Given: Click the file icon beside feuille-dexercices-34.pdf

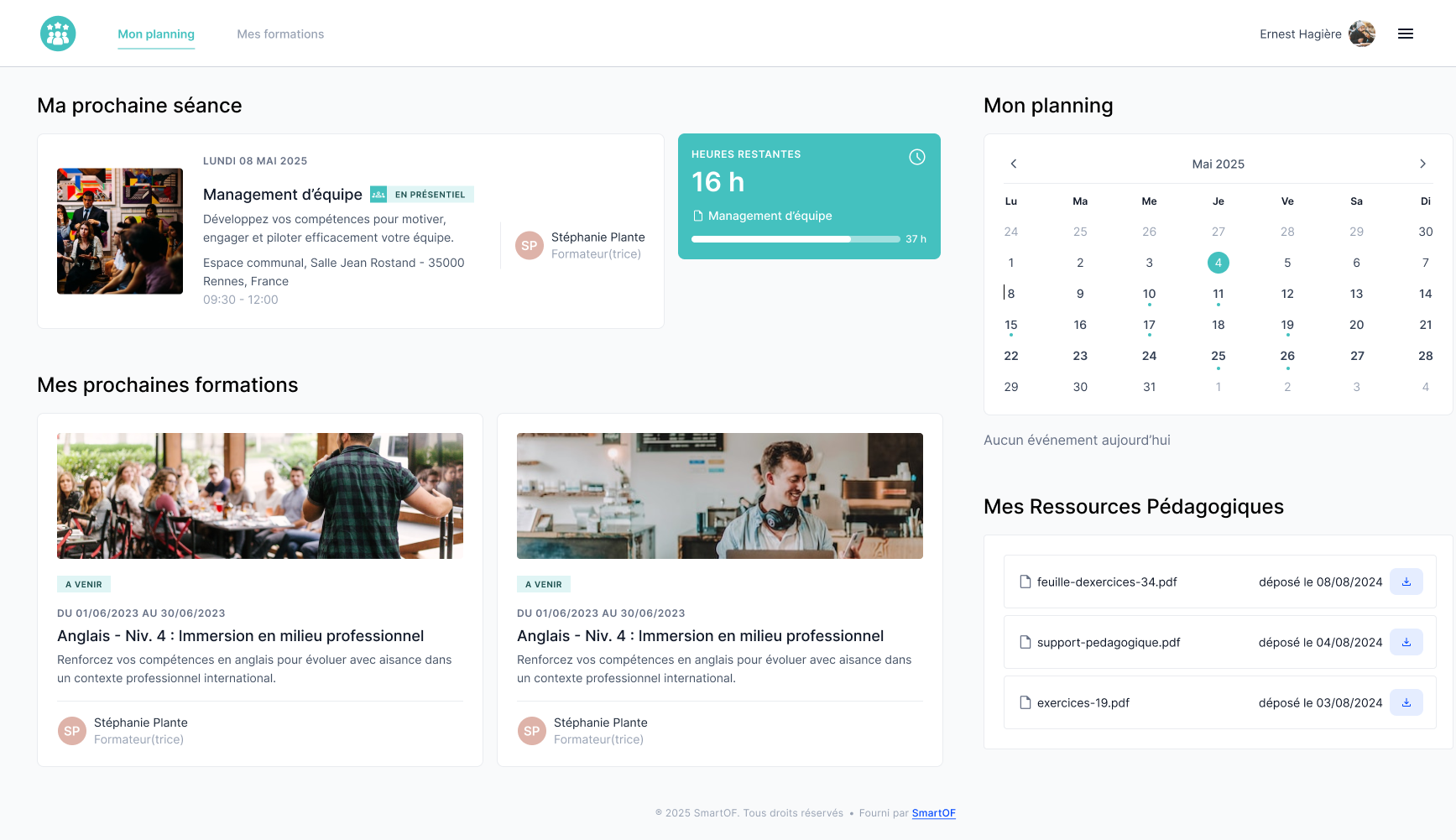Looking at the screenshot, I should tap(1025, 582).
